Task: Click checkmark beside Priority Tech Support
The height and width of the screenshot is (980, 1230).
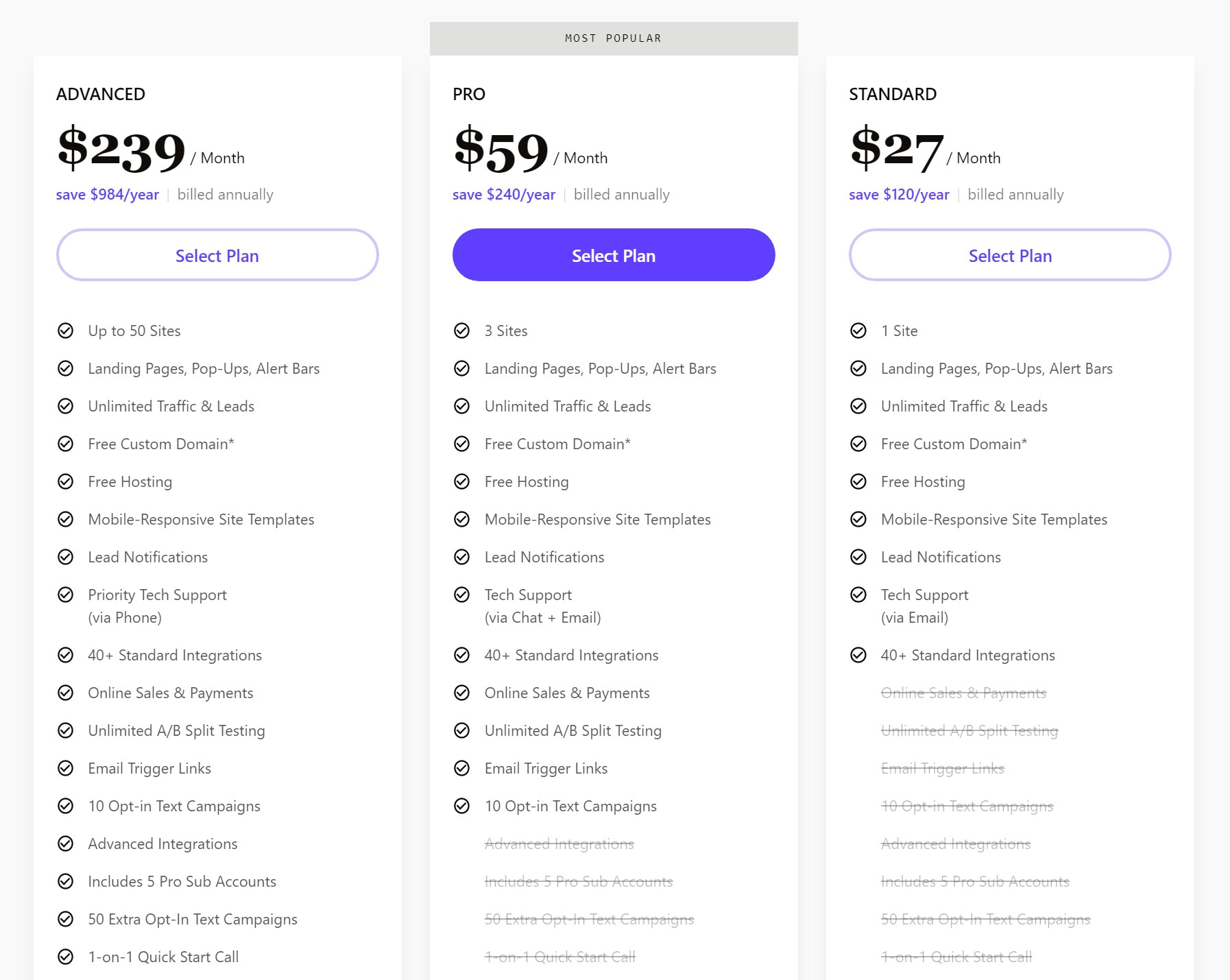Action: [66, 595]
